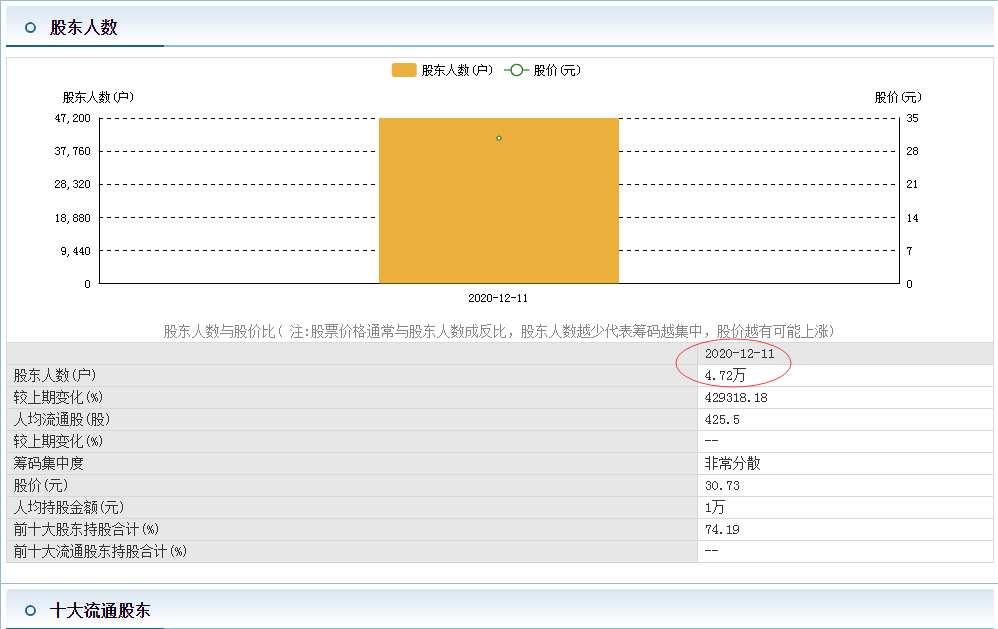The image size is (998, 629).
Task: Click the 47,200 tick on left axis
Action: click(x=72, y=118)
